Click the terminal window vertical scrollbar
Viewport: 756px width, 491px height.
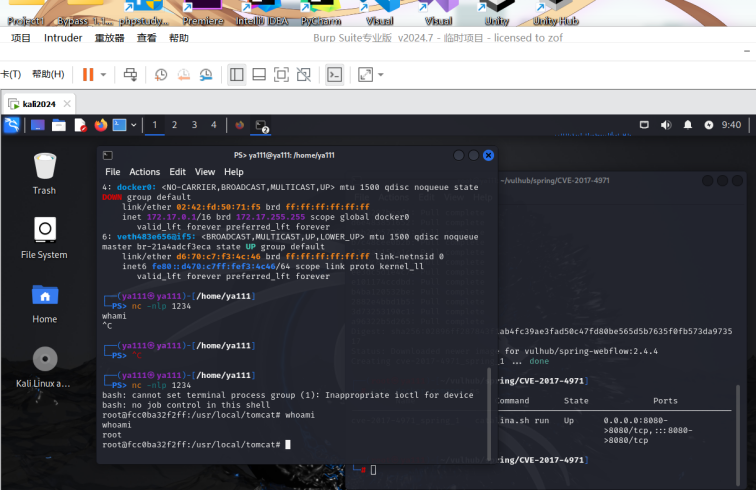489,400
